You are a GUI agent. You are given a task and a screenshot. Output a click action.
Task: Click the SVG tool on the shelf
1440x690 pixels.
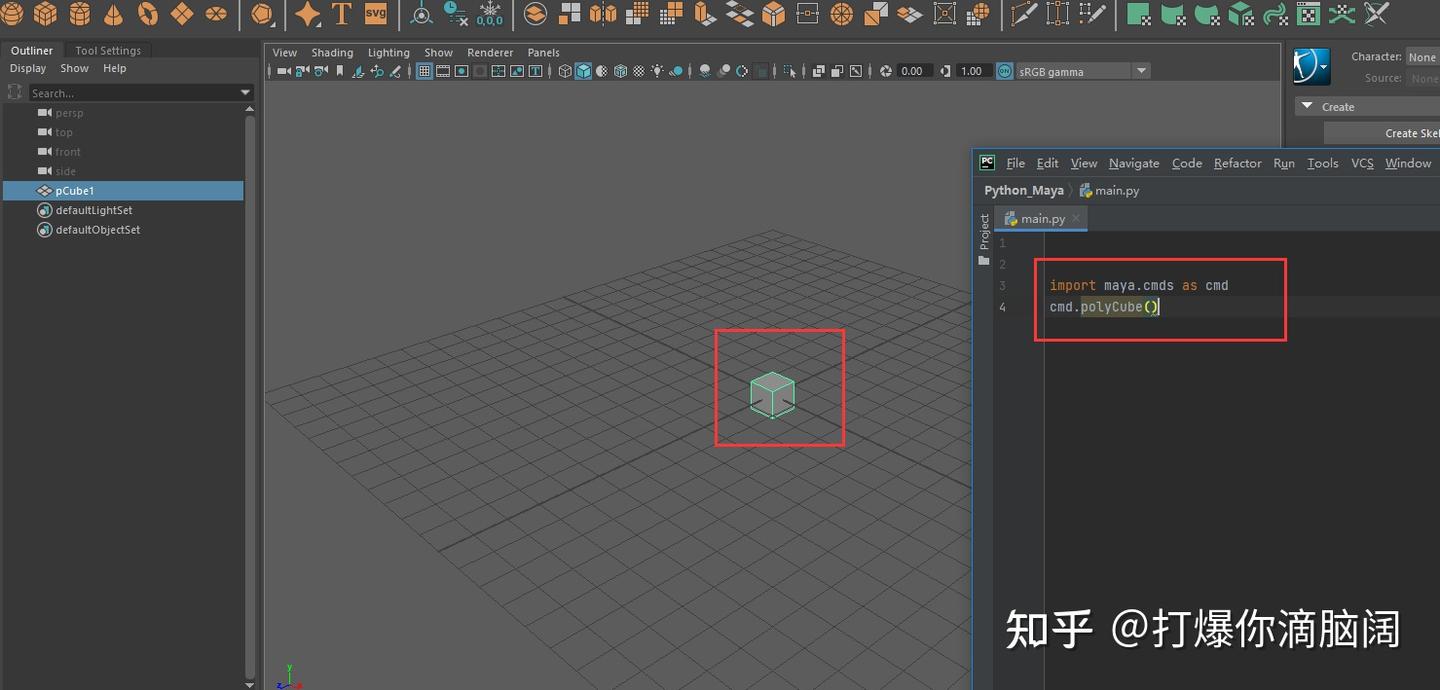click(376, 13)
